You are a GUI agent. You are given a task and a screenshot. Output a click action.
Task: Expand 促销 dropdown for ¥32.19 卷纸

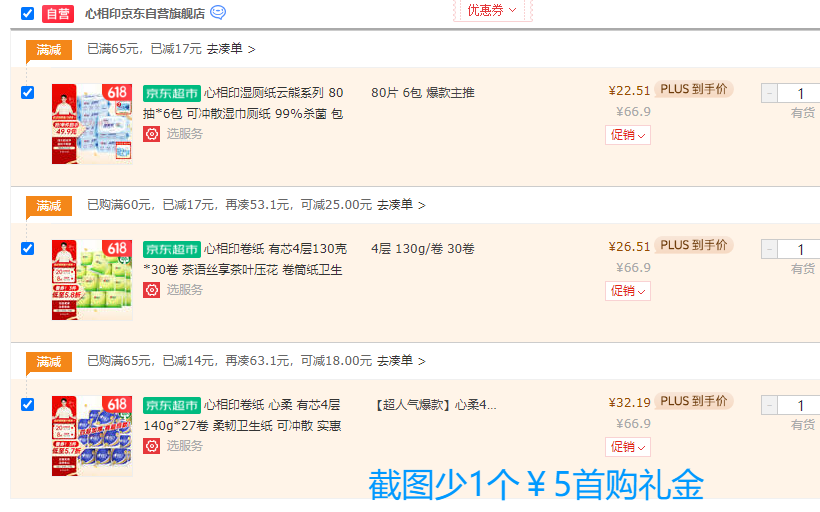(628, 447)
